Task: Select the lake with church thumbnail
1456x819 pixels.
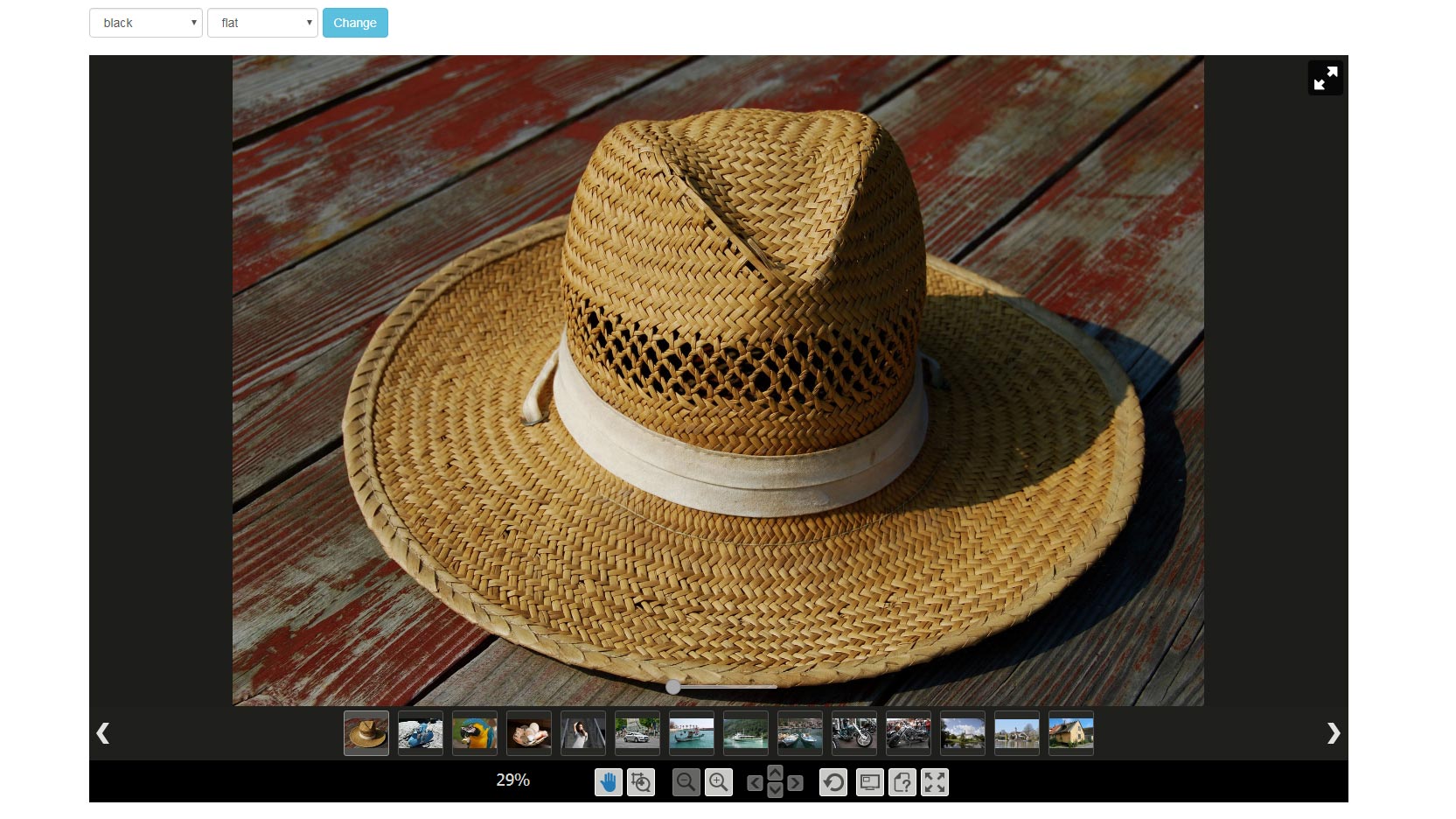Action: tap(963, 733)
